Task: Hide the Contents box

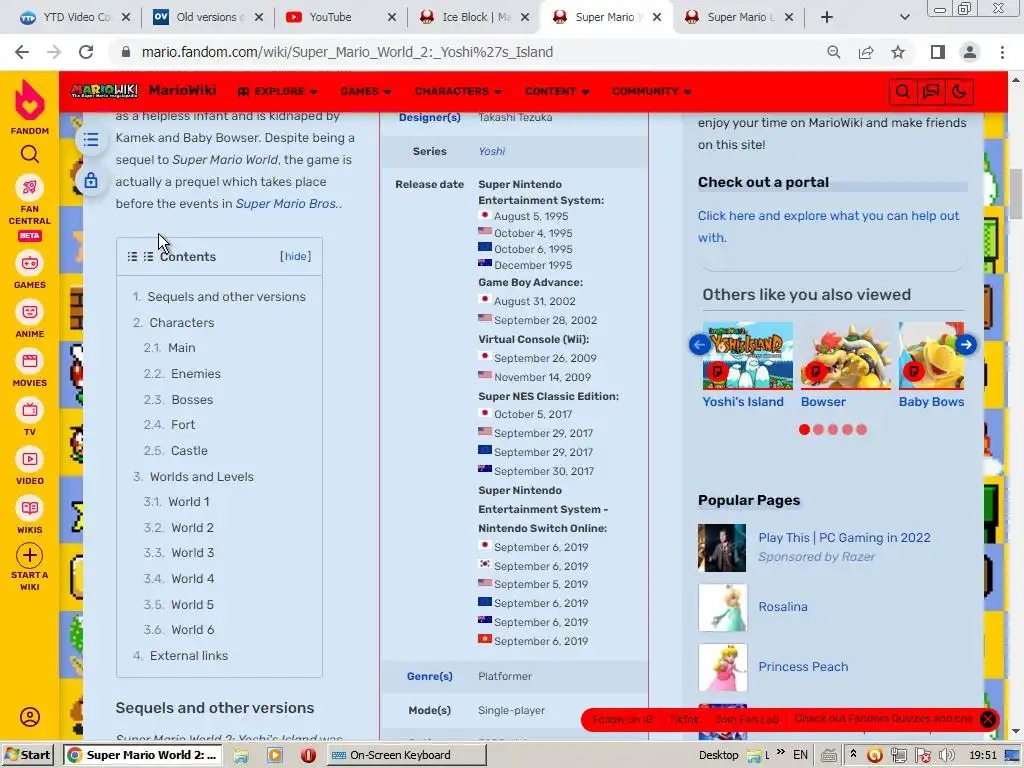Action: point(295,256)
